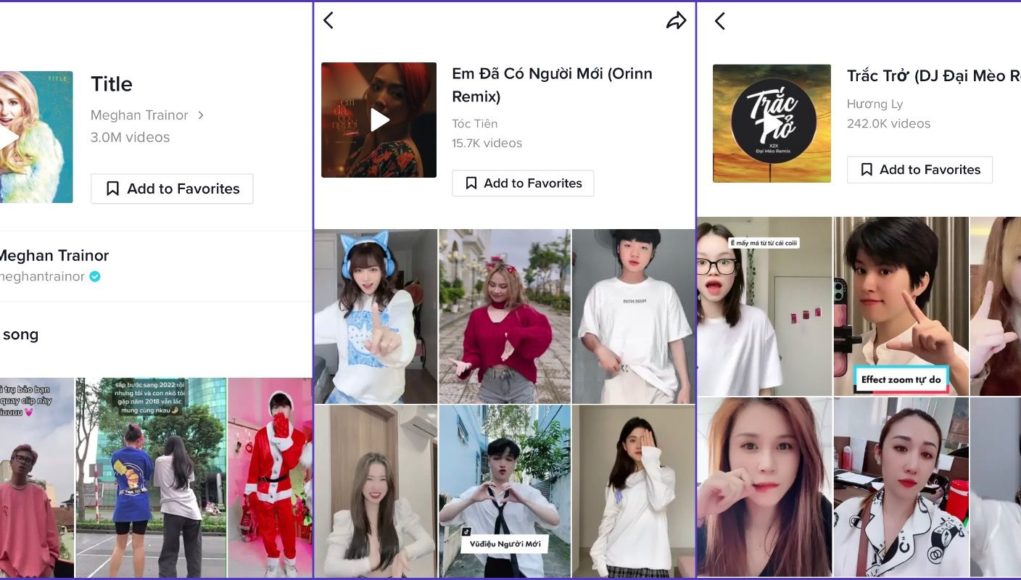This screenshot has width=1021, height=580.
Task: Open video of two people seen from behind
Action: click(151, 478)
